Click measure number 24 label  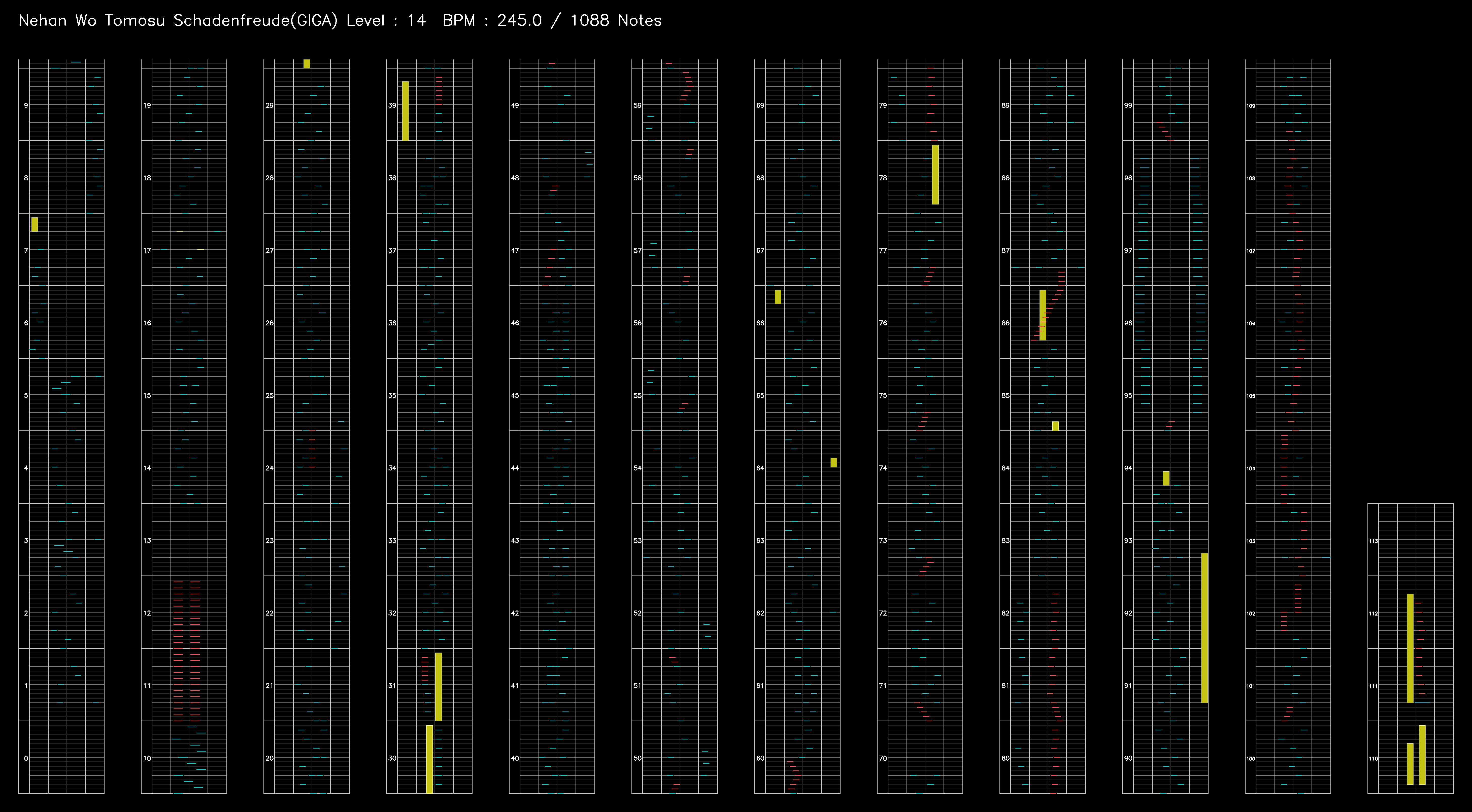[x=270, y=468]
